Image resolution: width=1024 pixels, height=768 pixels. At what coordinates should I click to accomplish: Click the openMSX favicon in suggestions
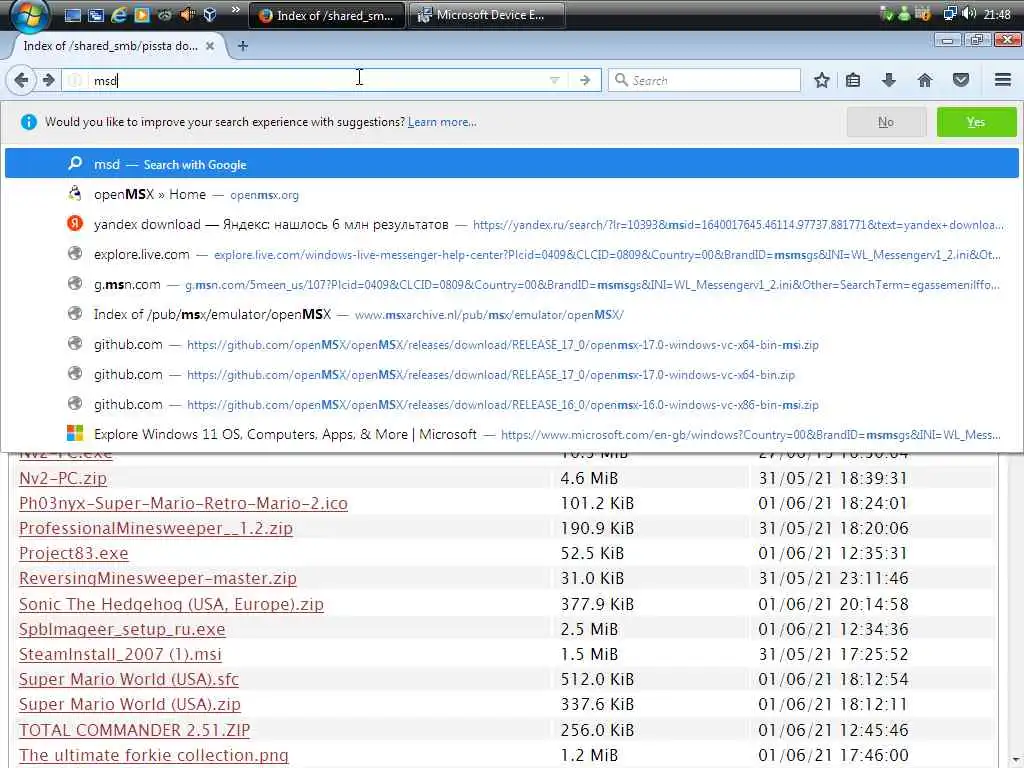click(75, 193)
